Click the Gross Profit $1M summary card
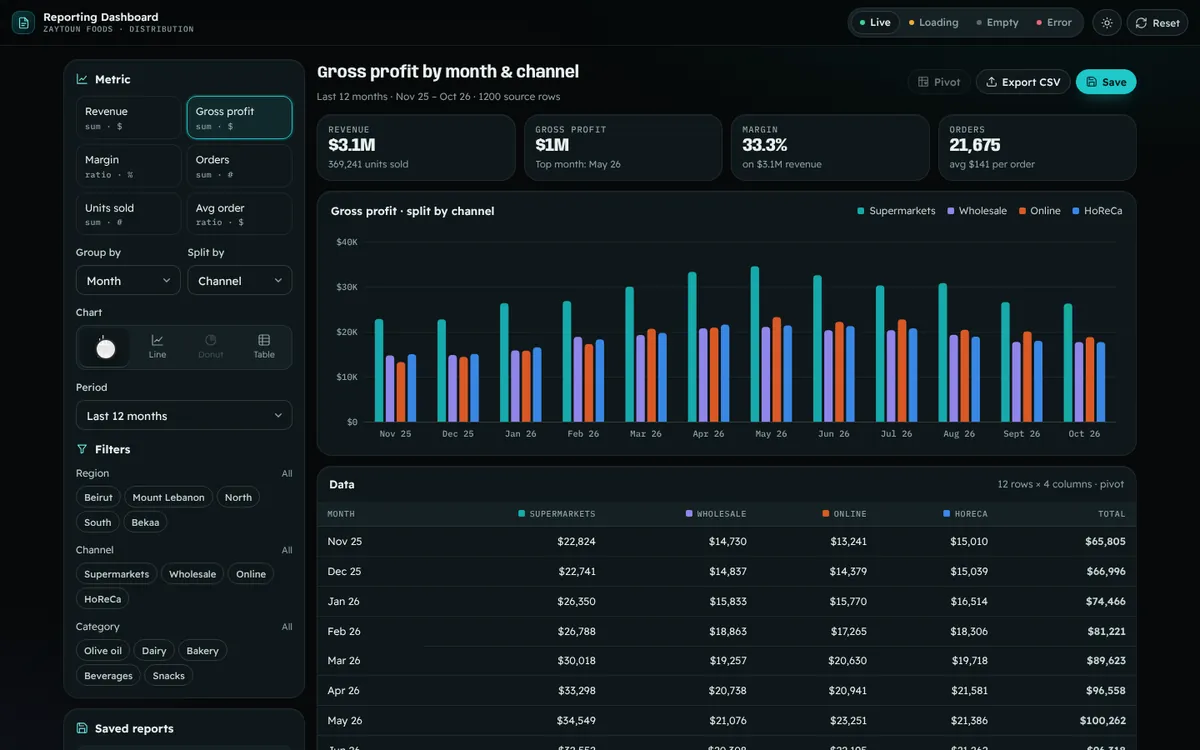Image resolution: width=1200 pixels, height=750 pixels. [x=623, y=148]
